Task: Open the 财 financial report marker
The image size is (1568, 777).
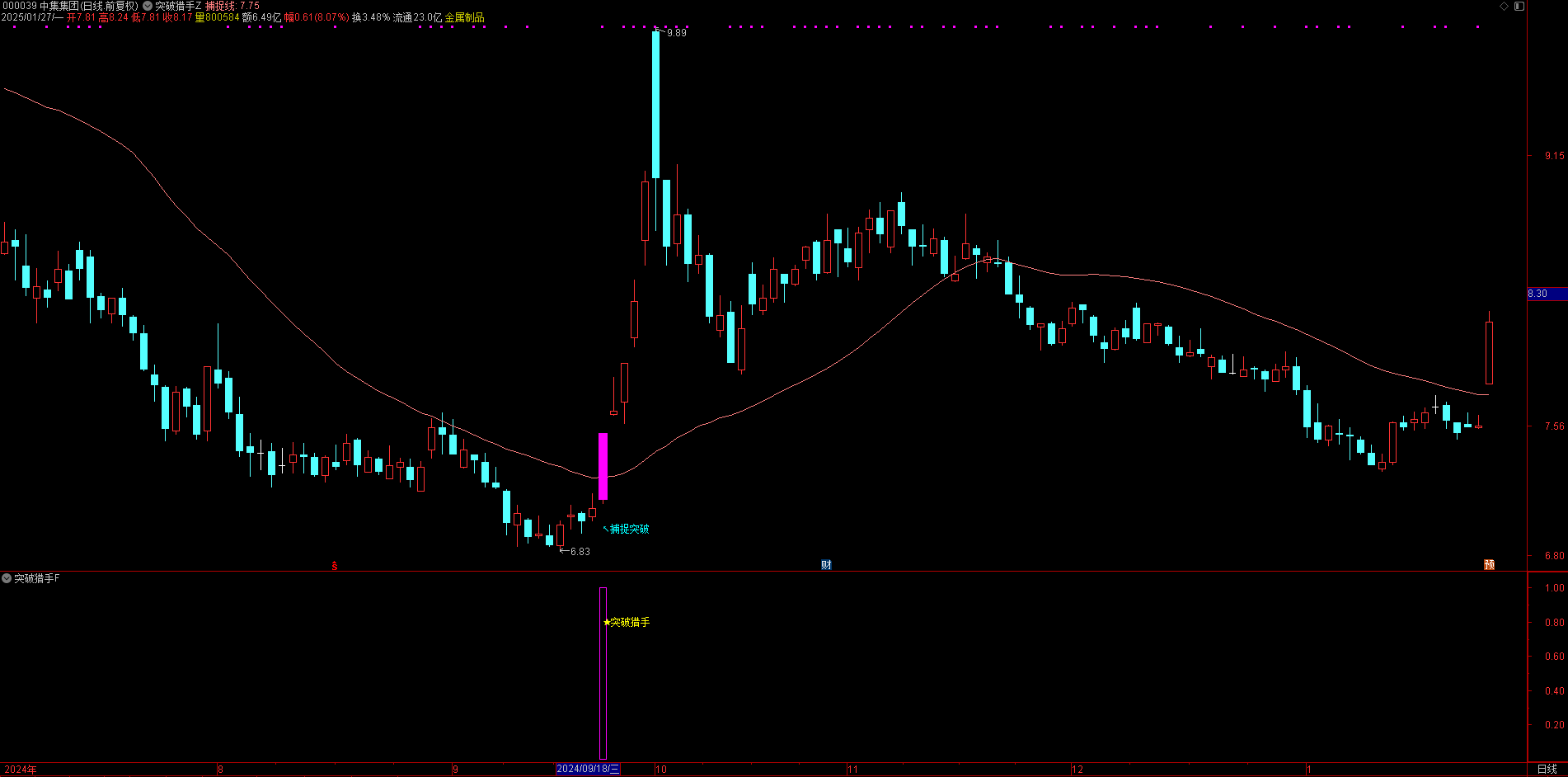Action: [x=826, y=565]
